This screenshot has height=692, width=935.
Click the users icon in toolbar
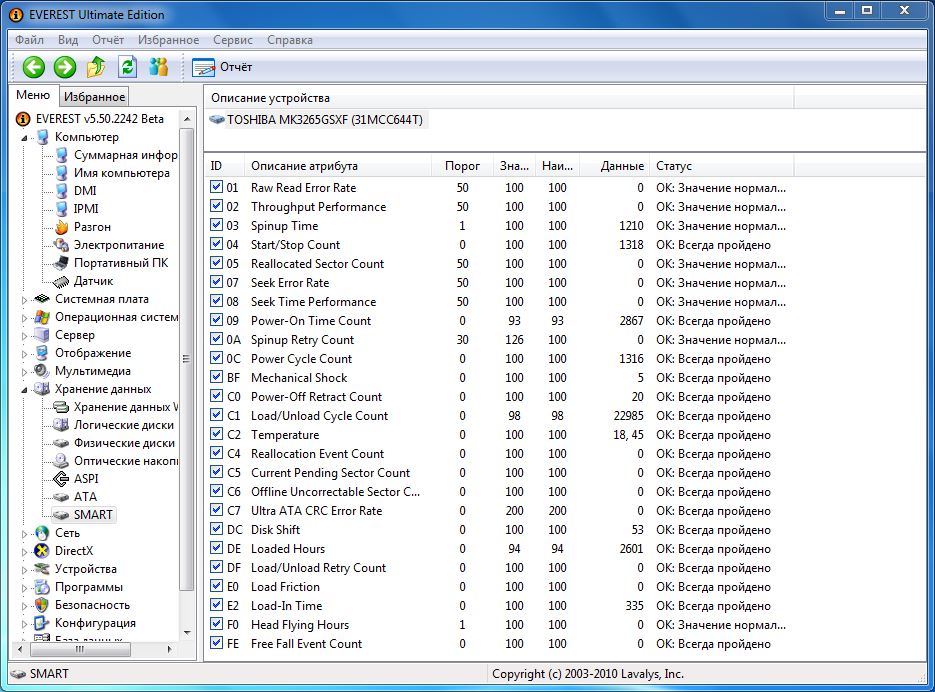click(x=158, y=67)
